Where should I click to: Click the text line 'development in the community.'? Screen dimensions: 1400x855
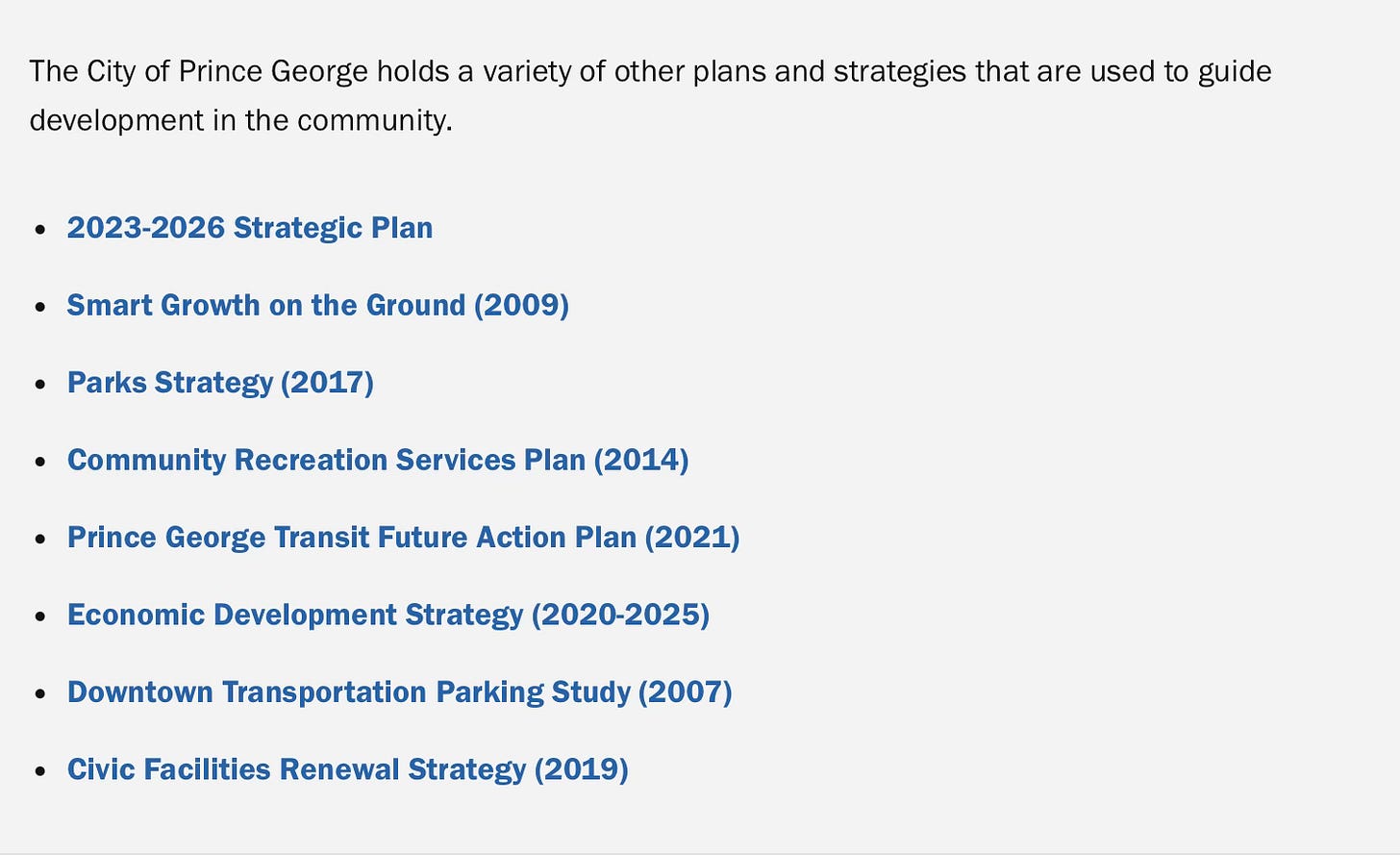[241, 121]
